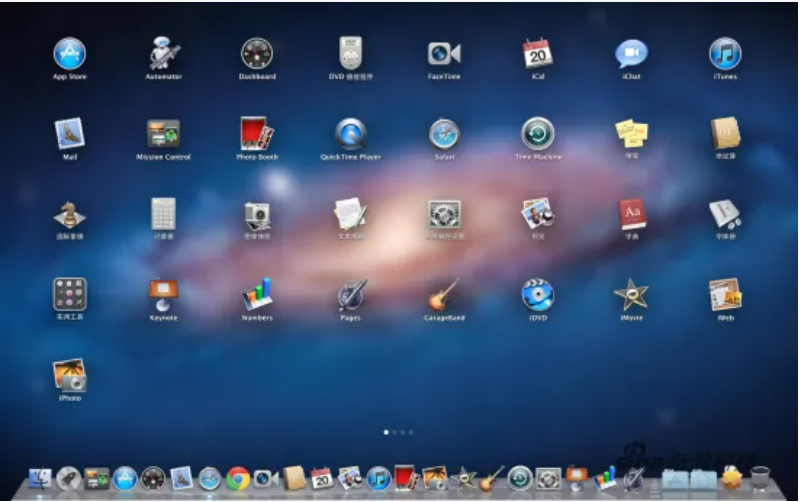This screenshot has height=502, width=800.
Task: Launch Automator app
Action: [x=163, y=54]
